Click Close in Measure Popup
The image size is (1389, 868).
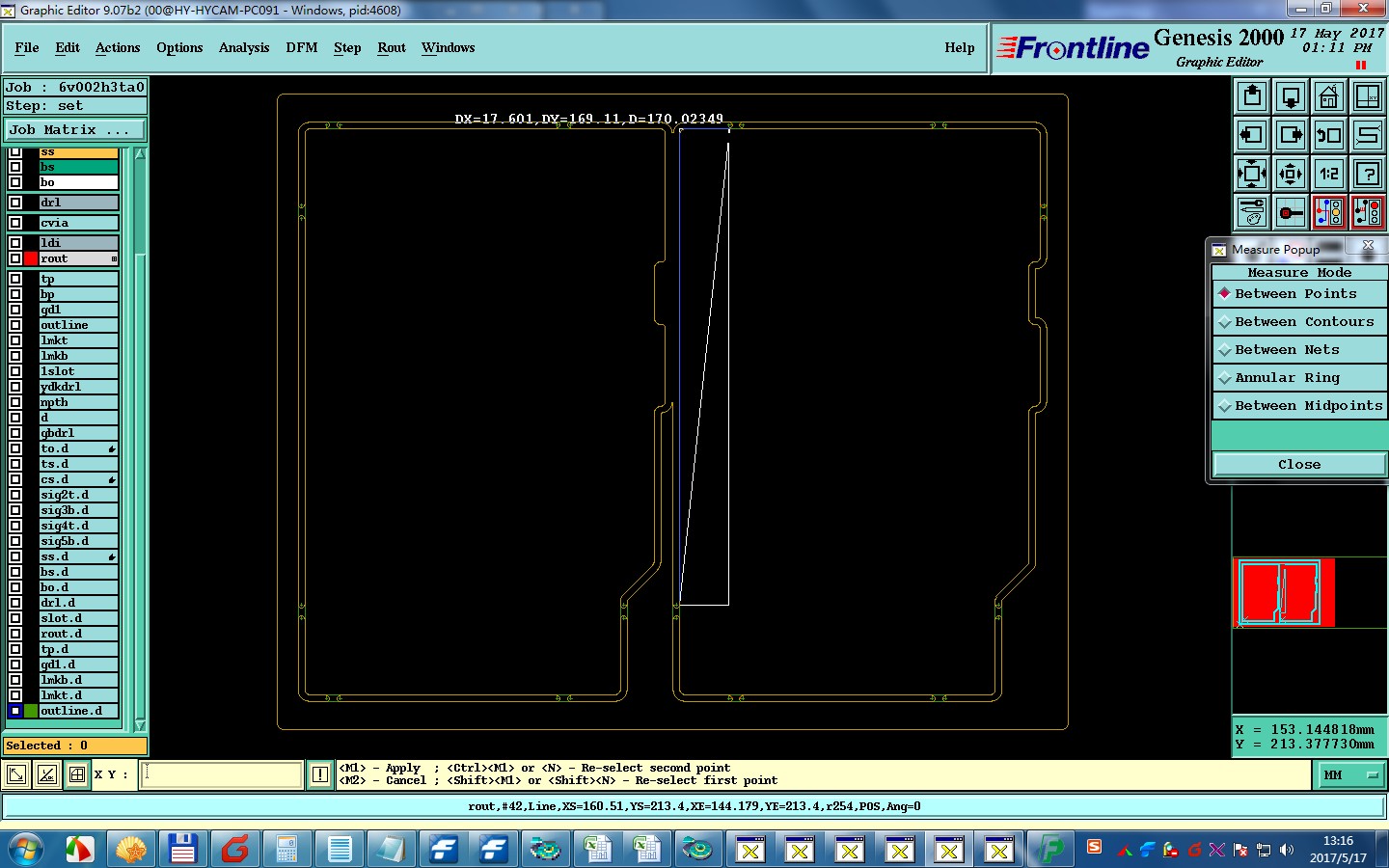coord(1299,465)
